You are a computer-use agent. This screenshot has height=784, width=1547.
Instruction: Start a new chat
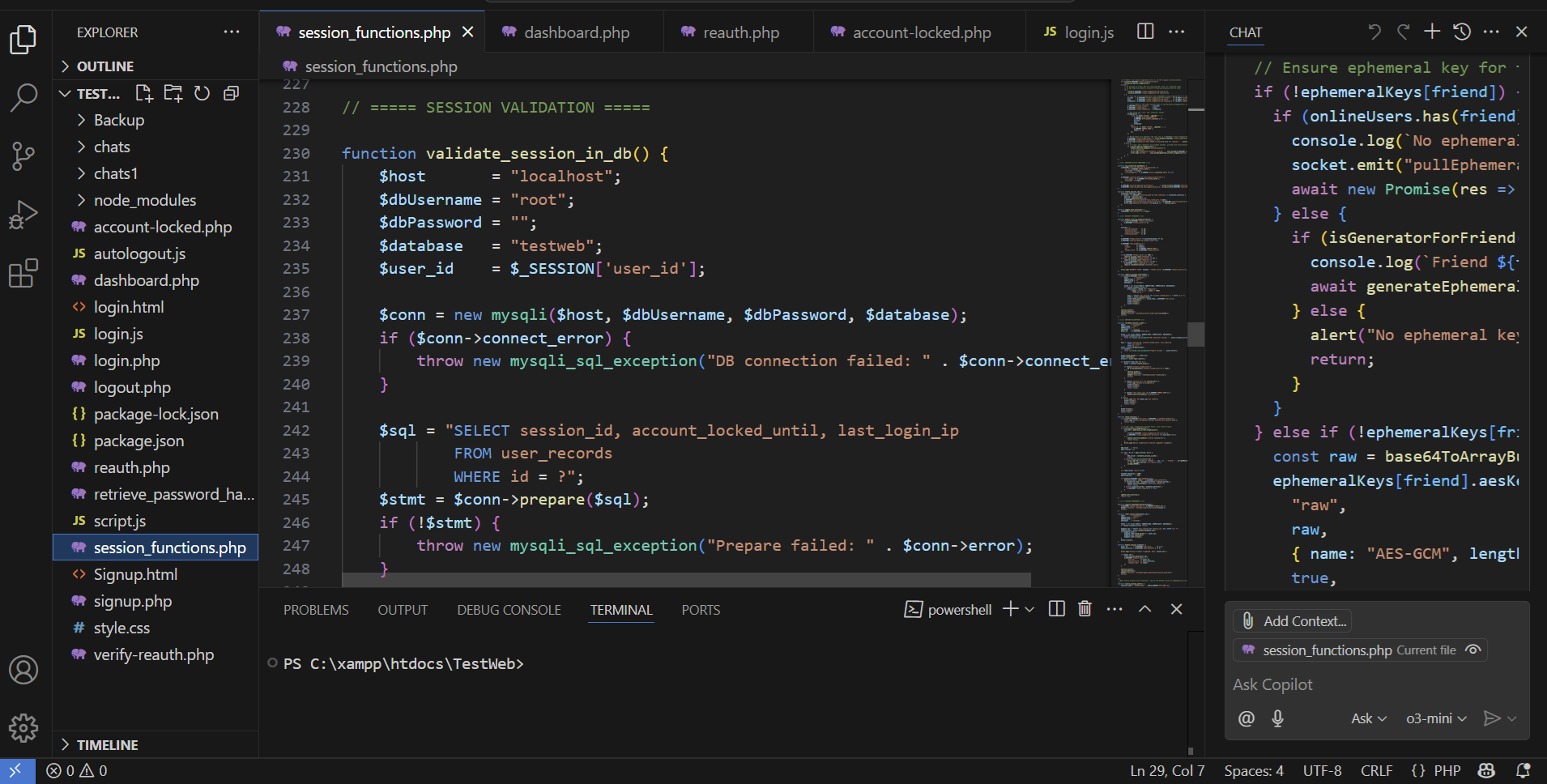tap(1432, 32)
